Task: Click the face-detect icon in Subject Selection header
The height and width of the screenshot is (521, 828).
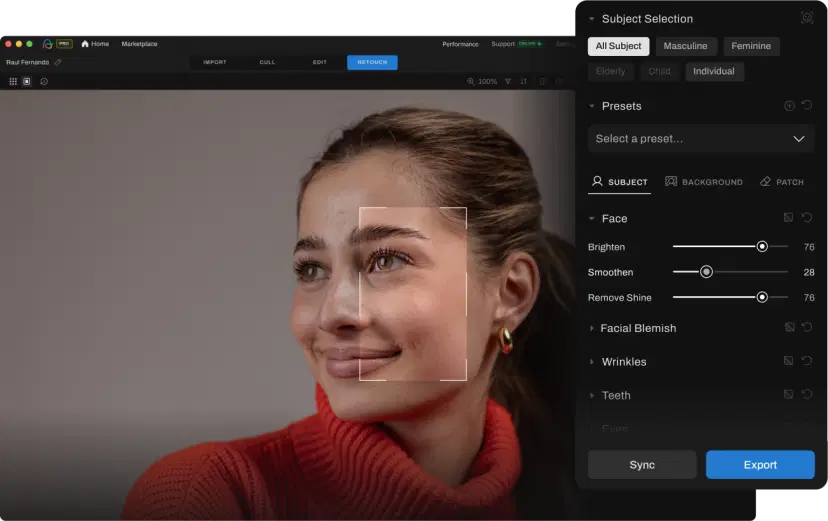Action: (x=806, y=18)
